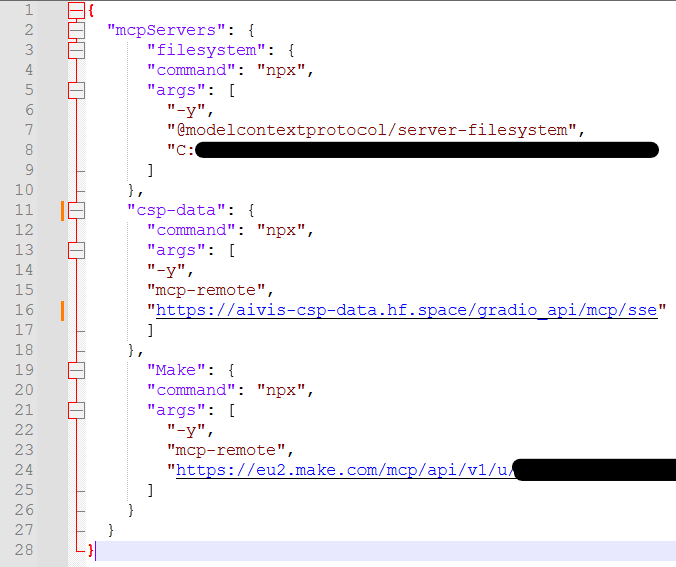Click closing bracket on line 9

pos(150,171)
